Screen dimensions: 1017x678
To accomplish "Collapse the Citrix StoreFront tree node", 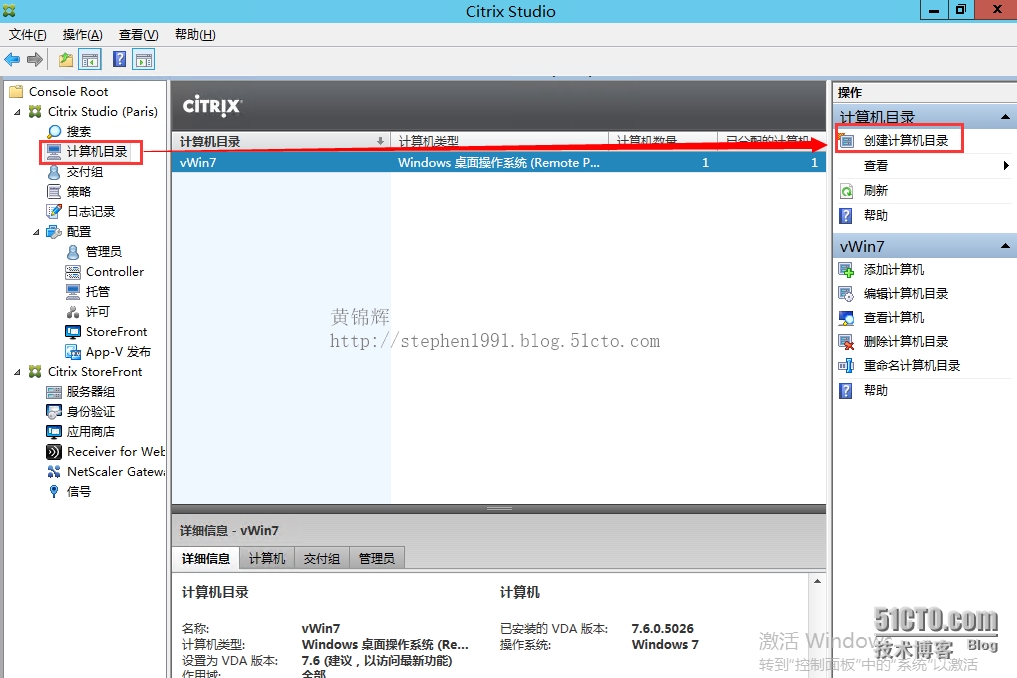I will click(x=18, y=372).
